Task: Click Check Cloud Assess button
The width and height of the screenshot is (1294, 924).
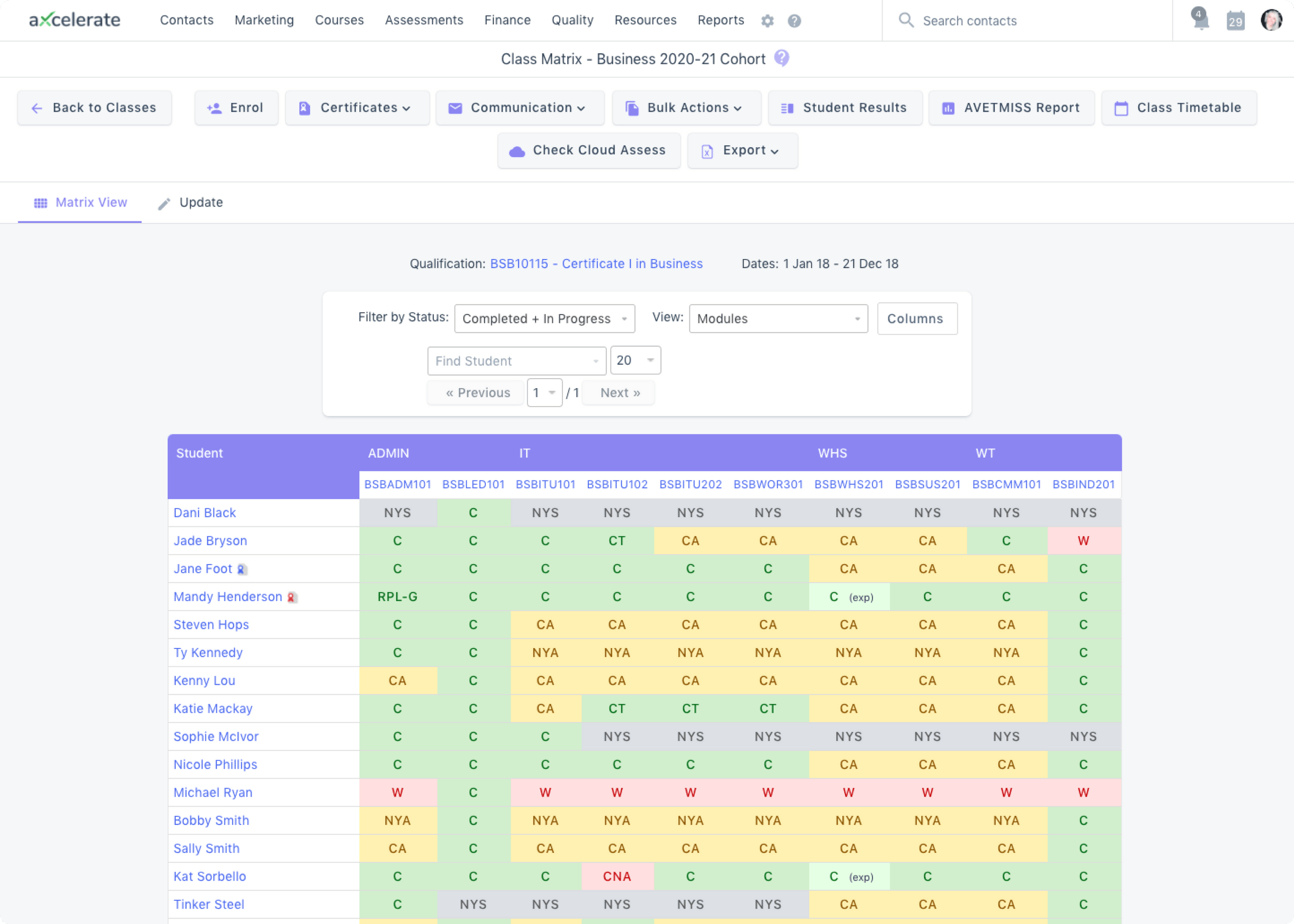Action: tap(588, 150)
